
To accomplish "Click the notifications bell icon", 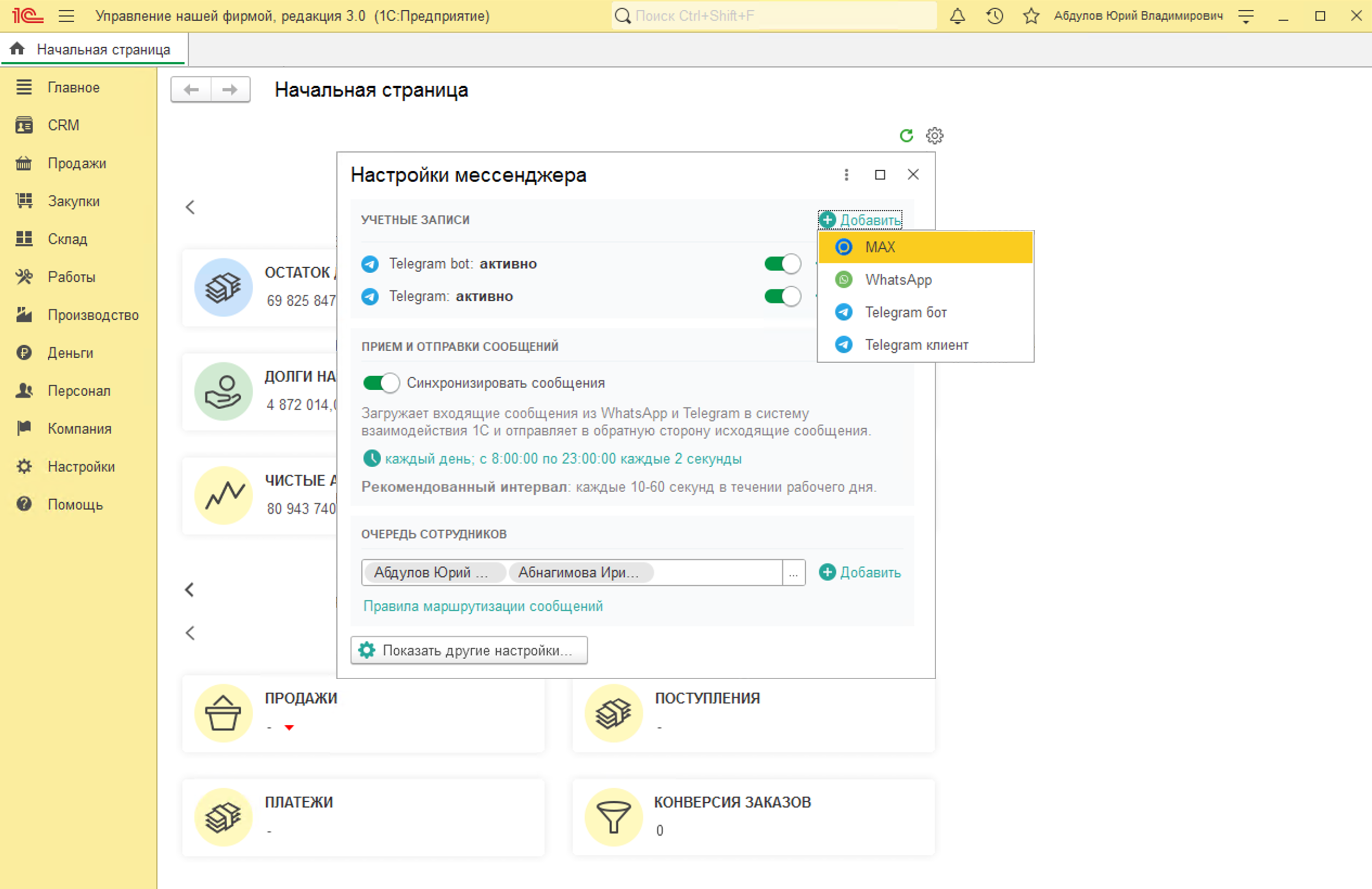I will point(957,16).
